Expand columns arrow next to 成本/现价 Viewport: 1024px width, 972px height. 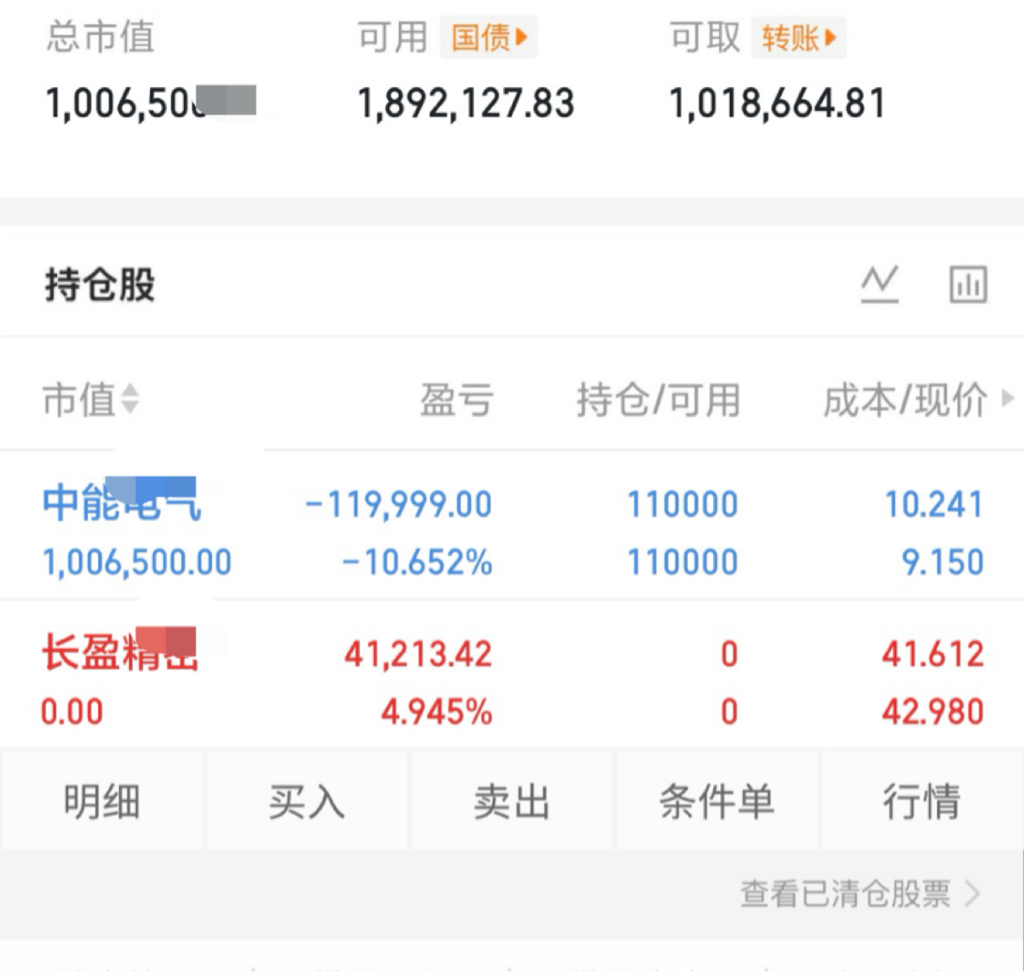[1008, 398]
